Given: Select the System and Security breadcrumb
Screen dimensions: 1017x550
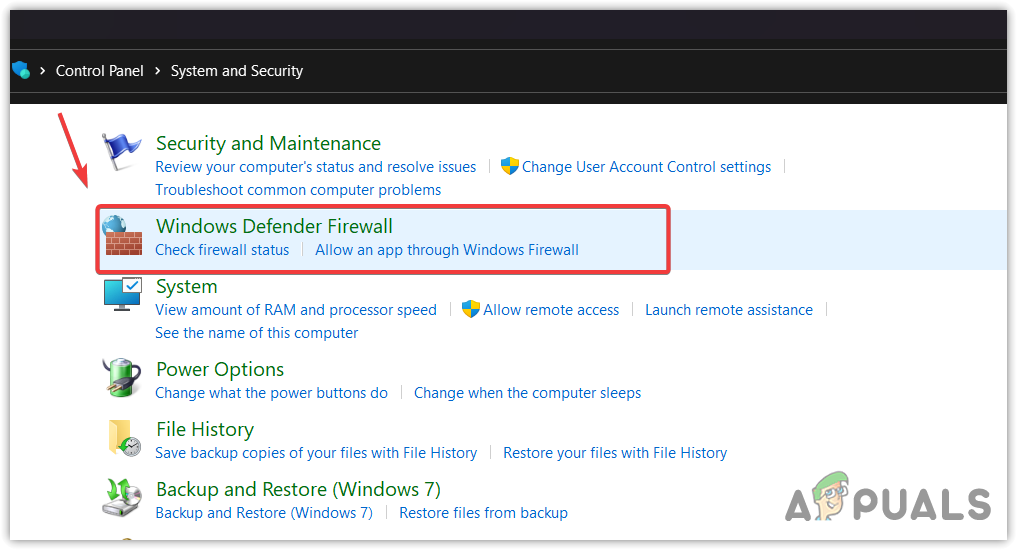Looking at the screenshot, I should [x=237, y=71].
